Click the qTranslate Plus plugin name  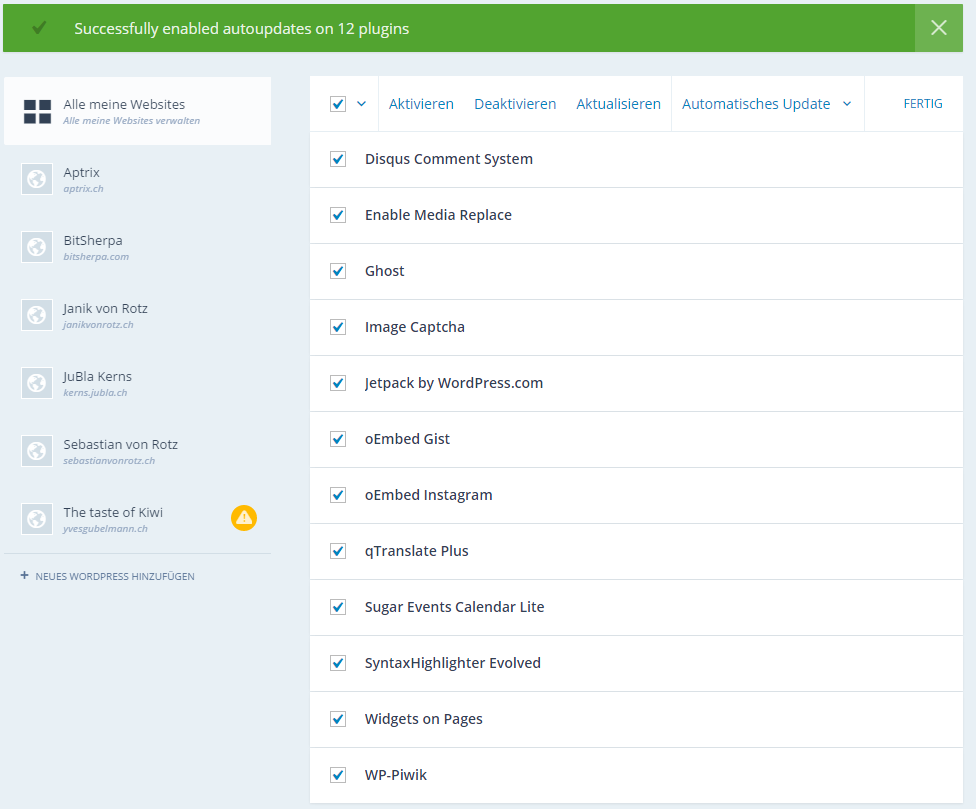click(416, 551)
